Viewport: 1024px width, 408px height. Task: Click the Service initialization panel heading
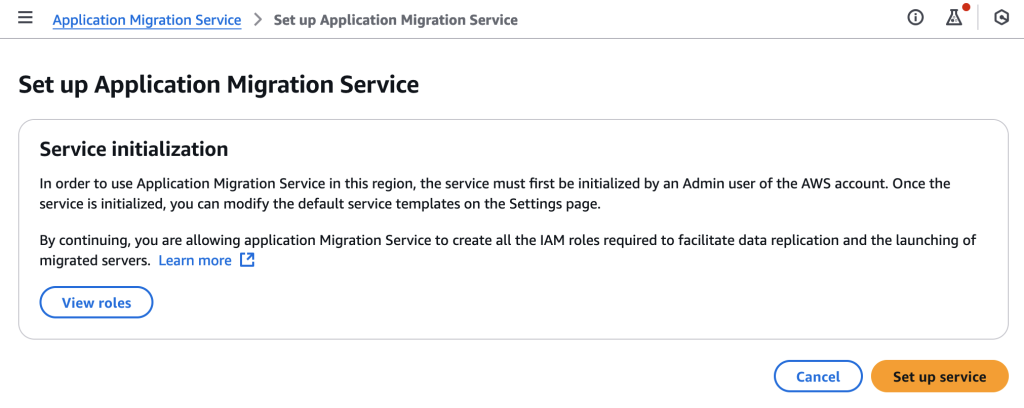point(134,149)
